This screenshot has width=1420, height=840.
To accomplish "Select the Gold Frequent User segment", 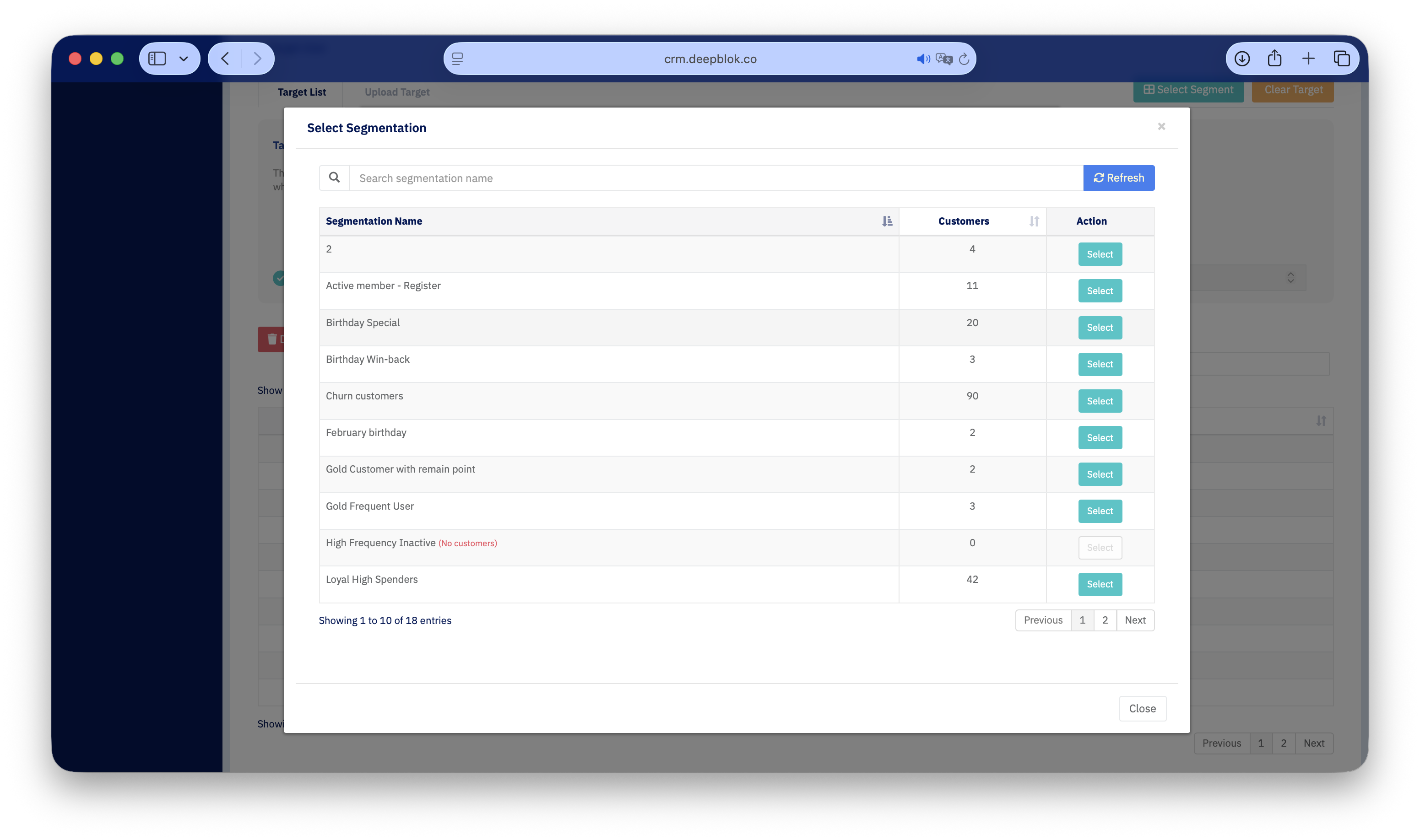I will [x=1100, y=511].
